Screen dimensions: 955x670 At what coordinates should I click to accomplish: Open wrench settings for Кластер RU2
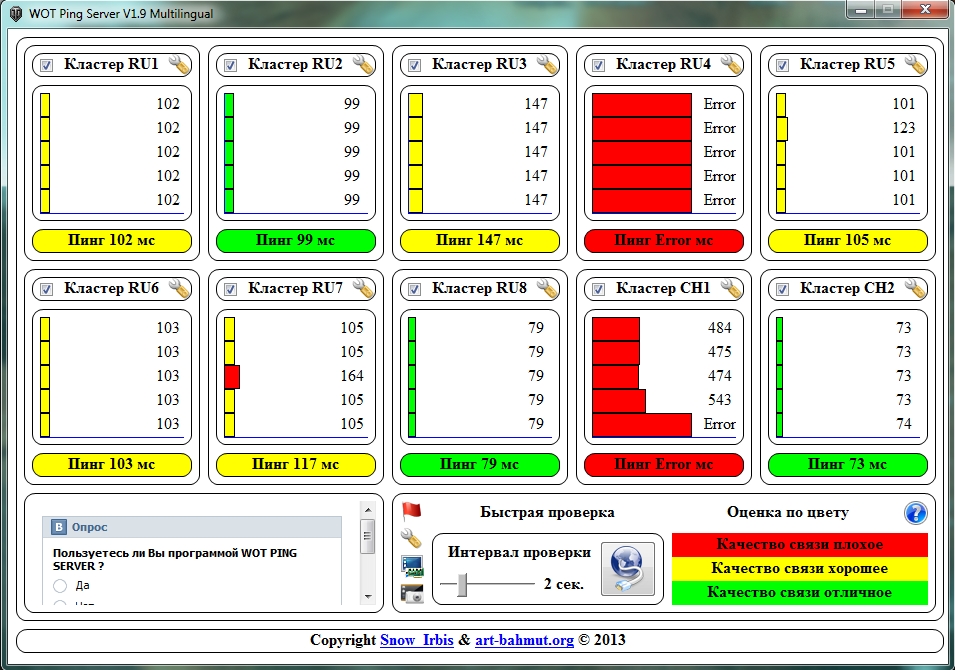[x=364, y=65]
